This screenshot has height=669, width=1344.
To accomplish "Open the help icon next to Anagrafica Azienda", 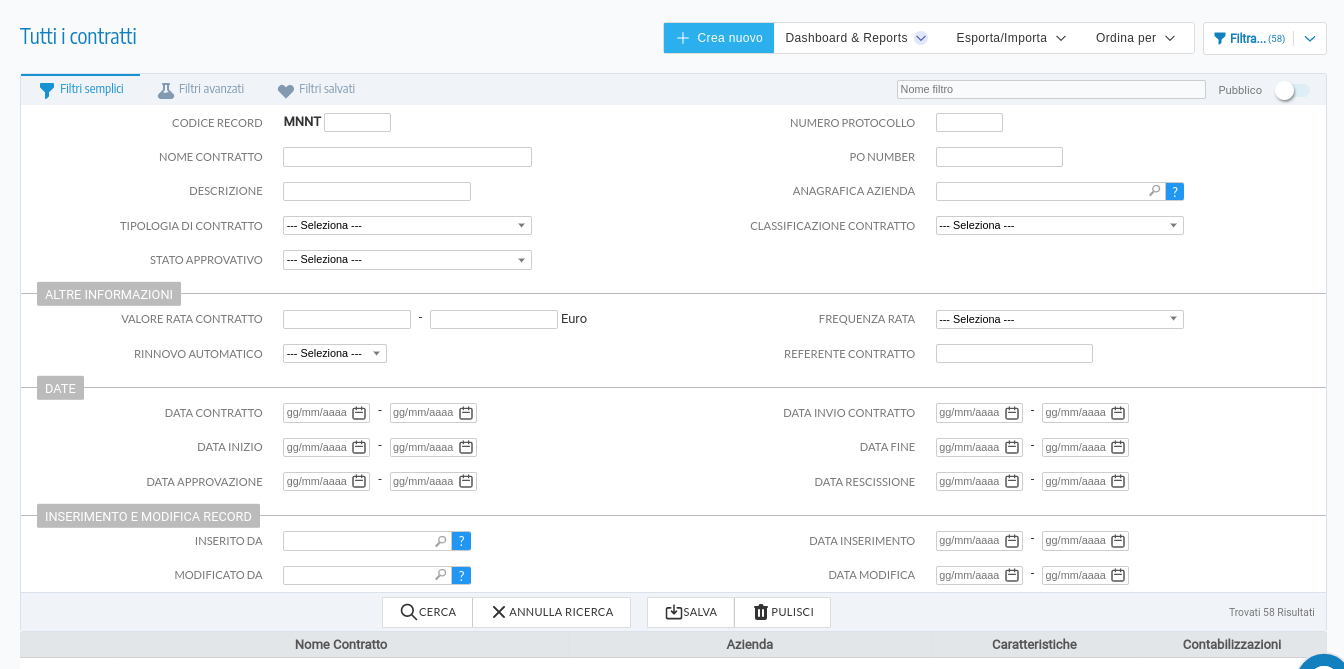I will 1174,190.
